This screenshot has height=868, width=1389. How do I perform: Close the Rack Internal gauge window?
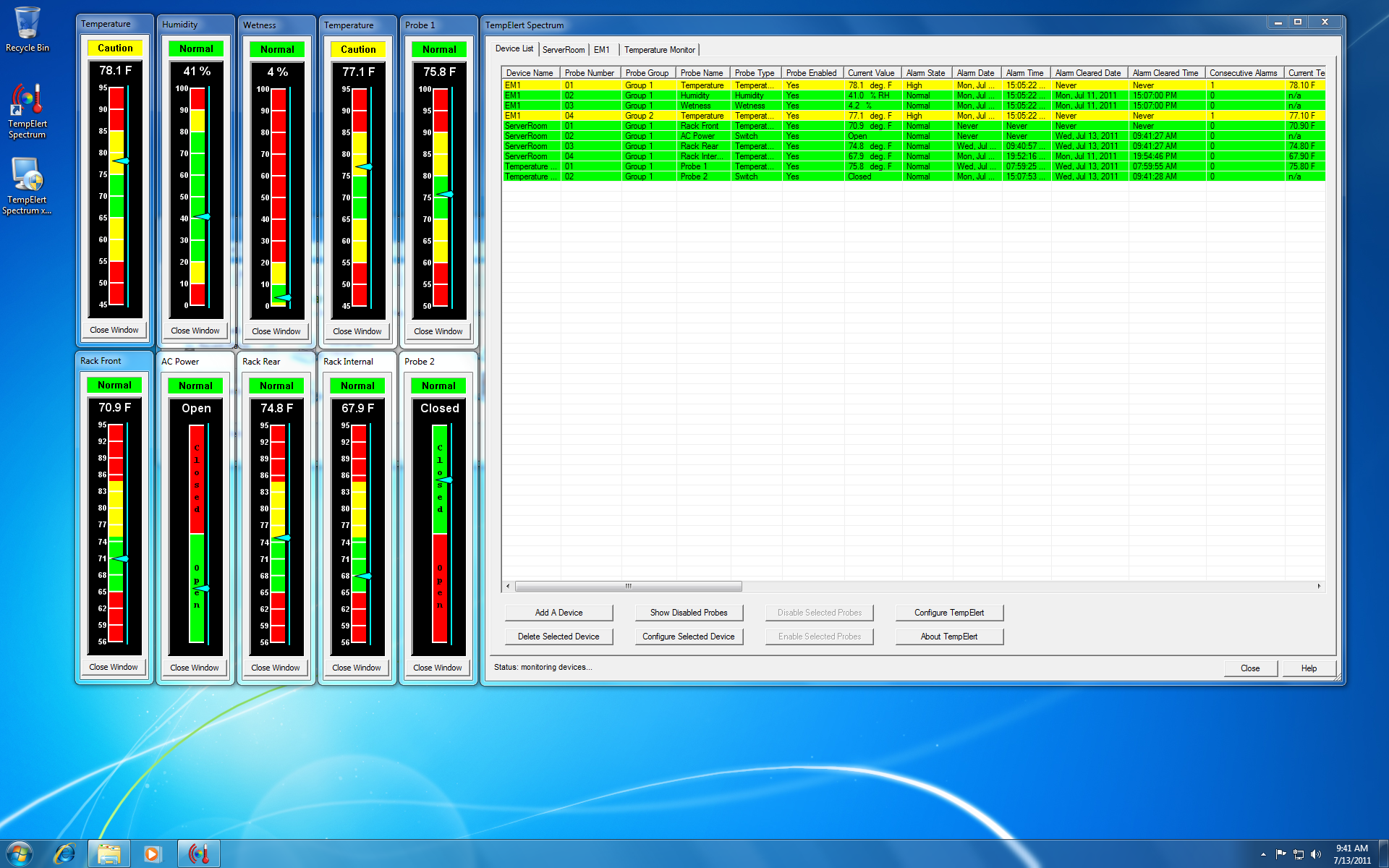coord(357,668)
